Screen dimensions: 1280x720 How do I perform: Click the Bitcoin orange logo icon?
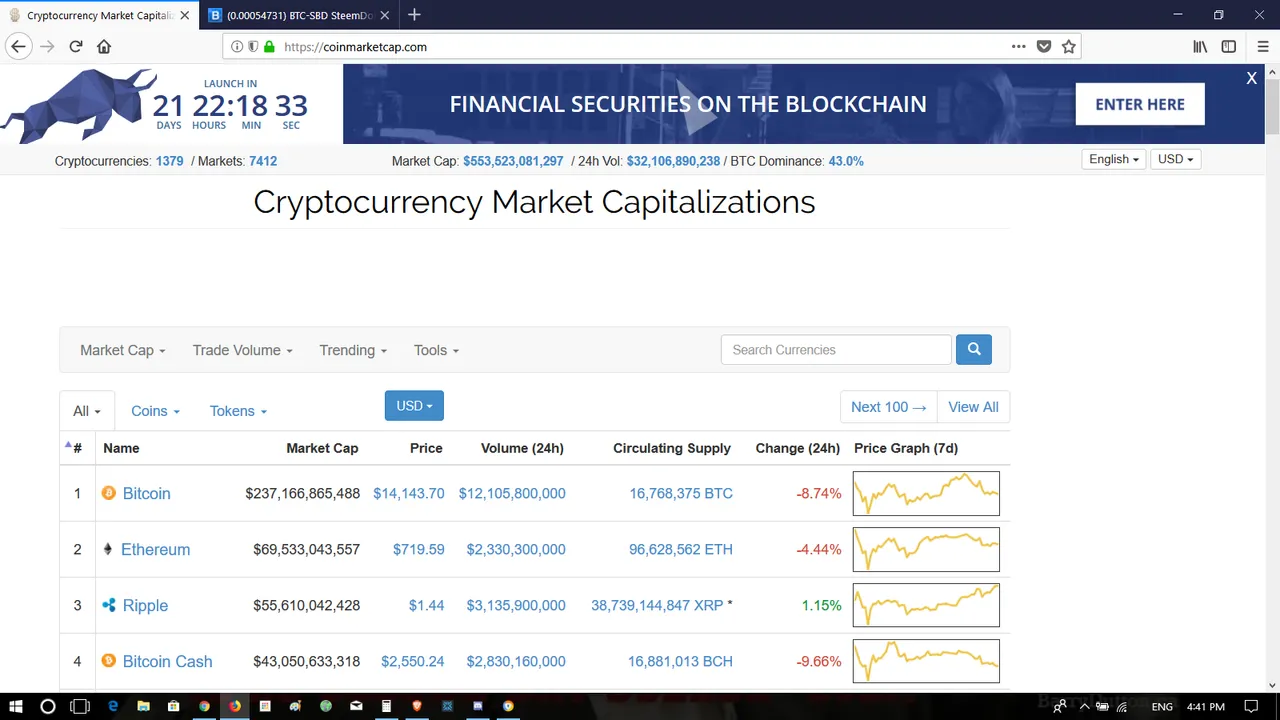pos(109,493)
